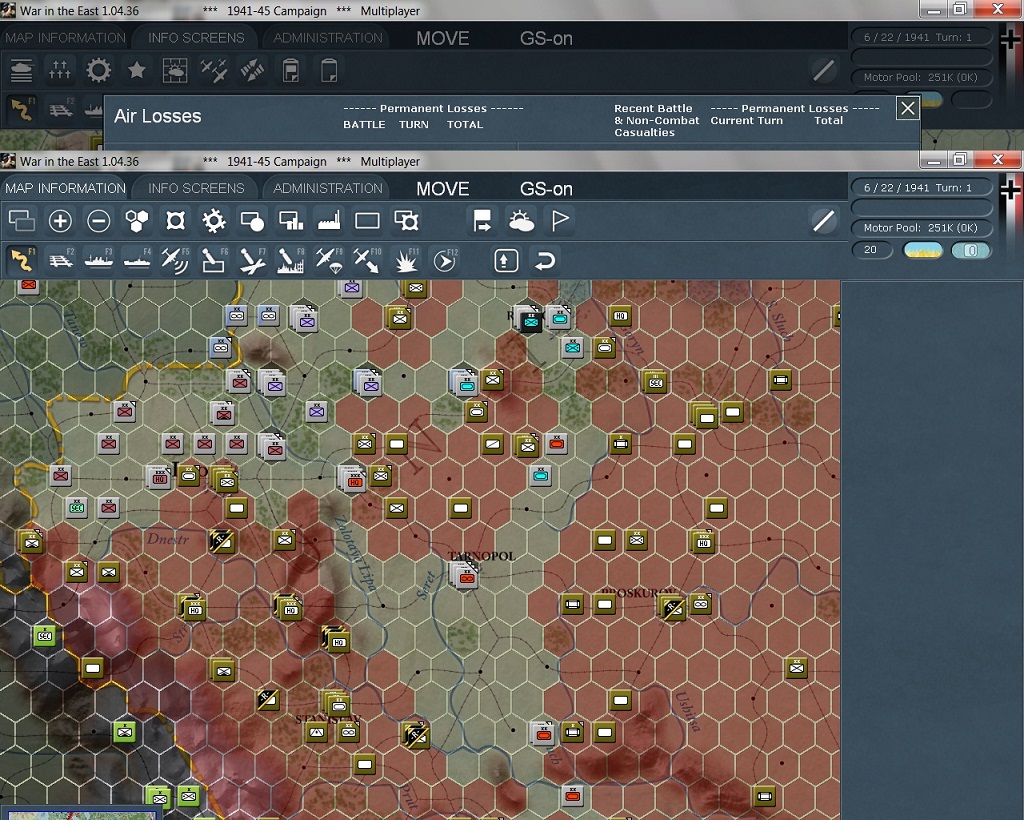Viewport: 1024px width, 820px height.
Task: Click the weather map icon in back window
Action: 175,71
